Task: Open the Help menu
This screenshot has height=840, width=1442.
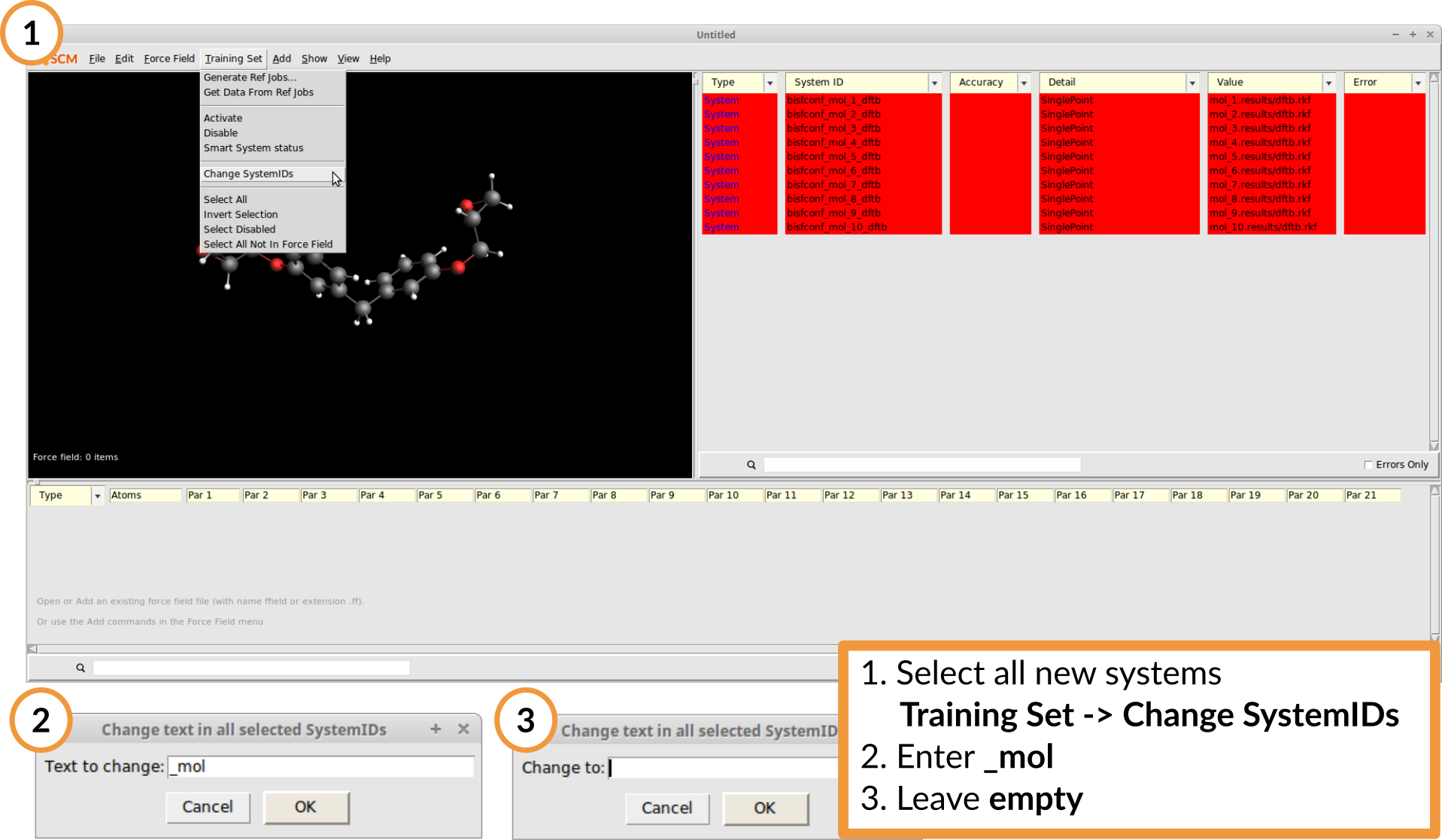Action: coord(380,59)
